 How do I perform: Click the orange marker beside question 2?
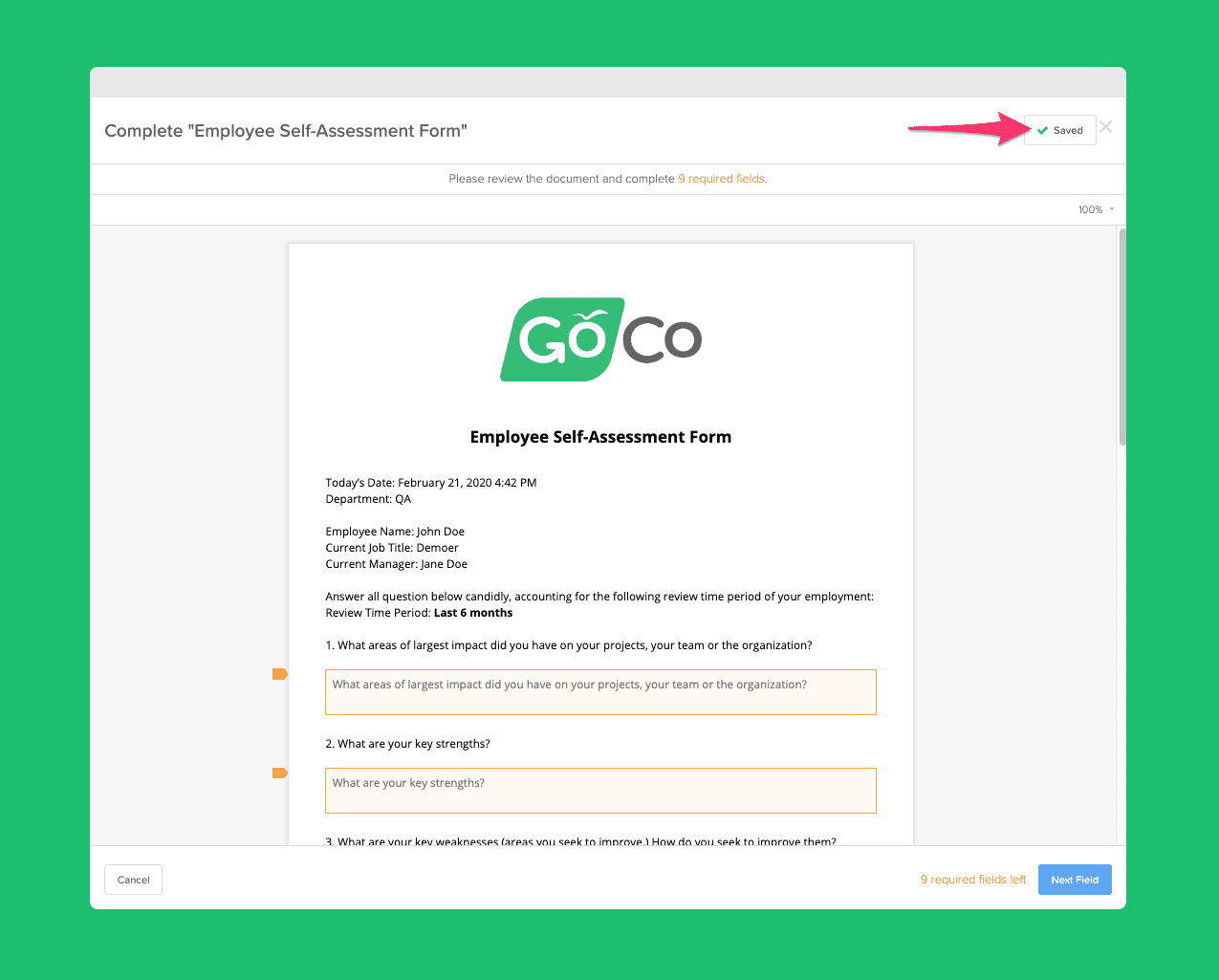pyautogui.click(x=279, y=773)
